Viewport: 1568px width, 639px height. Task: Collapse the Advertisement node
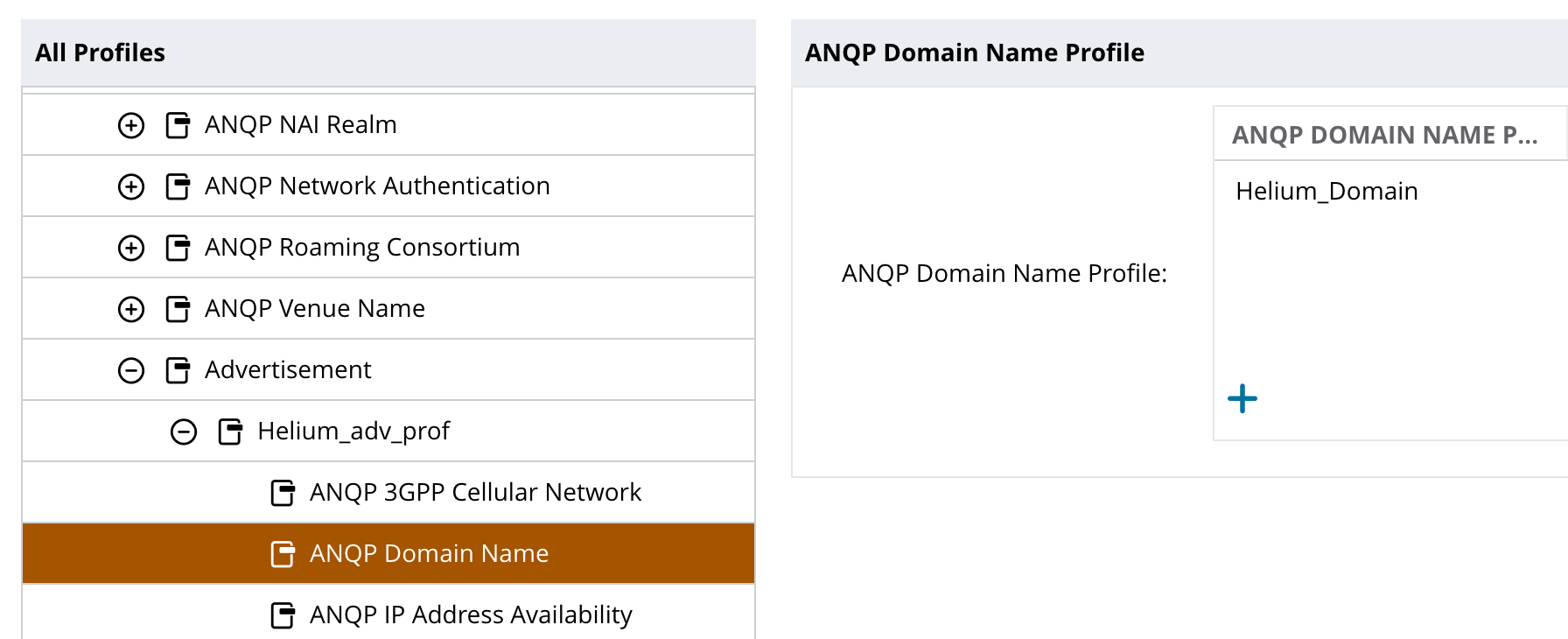(x=131, y=370)
